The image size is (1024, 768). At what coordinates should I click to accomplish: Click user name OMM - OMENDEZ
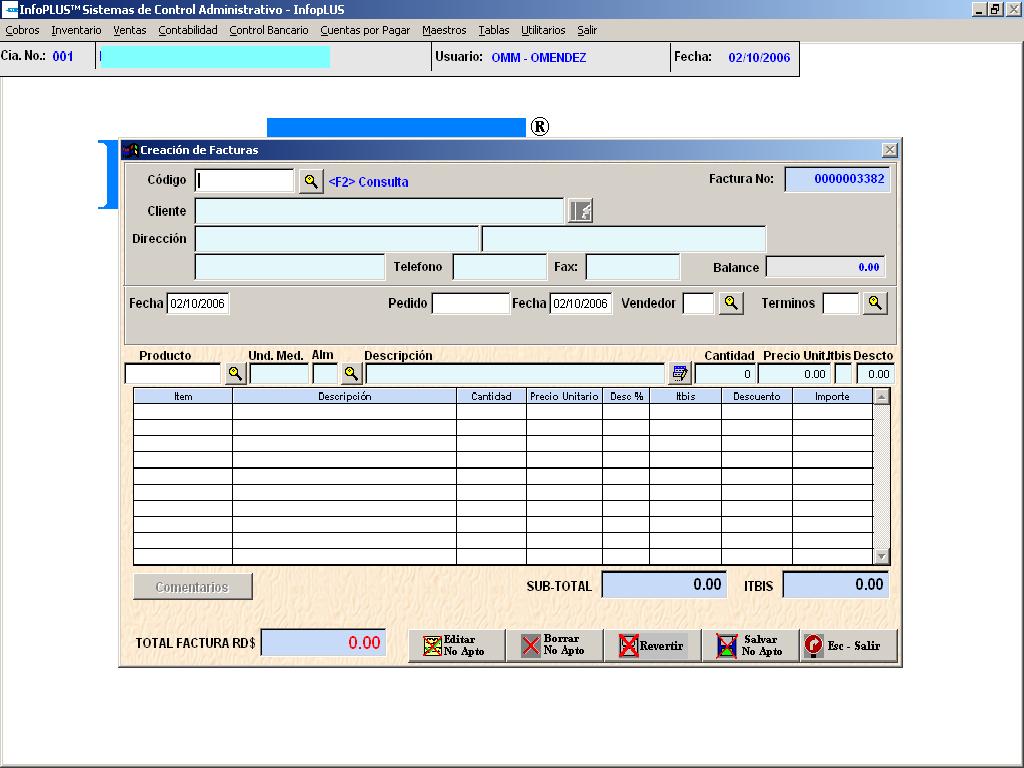click(539, 57)
